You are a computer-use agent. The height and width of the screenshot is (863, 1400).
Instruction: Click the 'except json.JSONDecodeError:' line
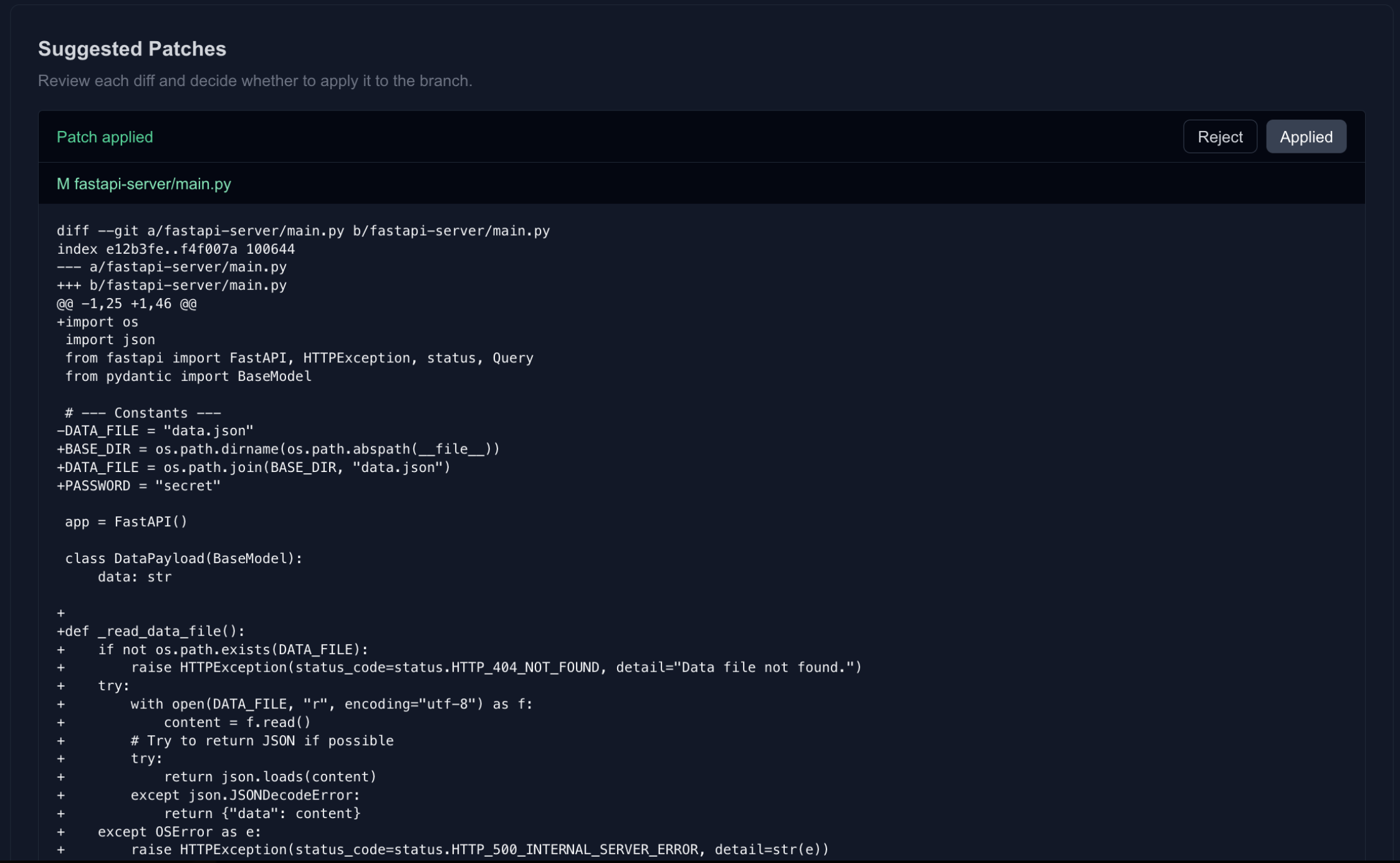[245, 795]
